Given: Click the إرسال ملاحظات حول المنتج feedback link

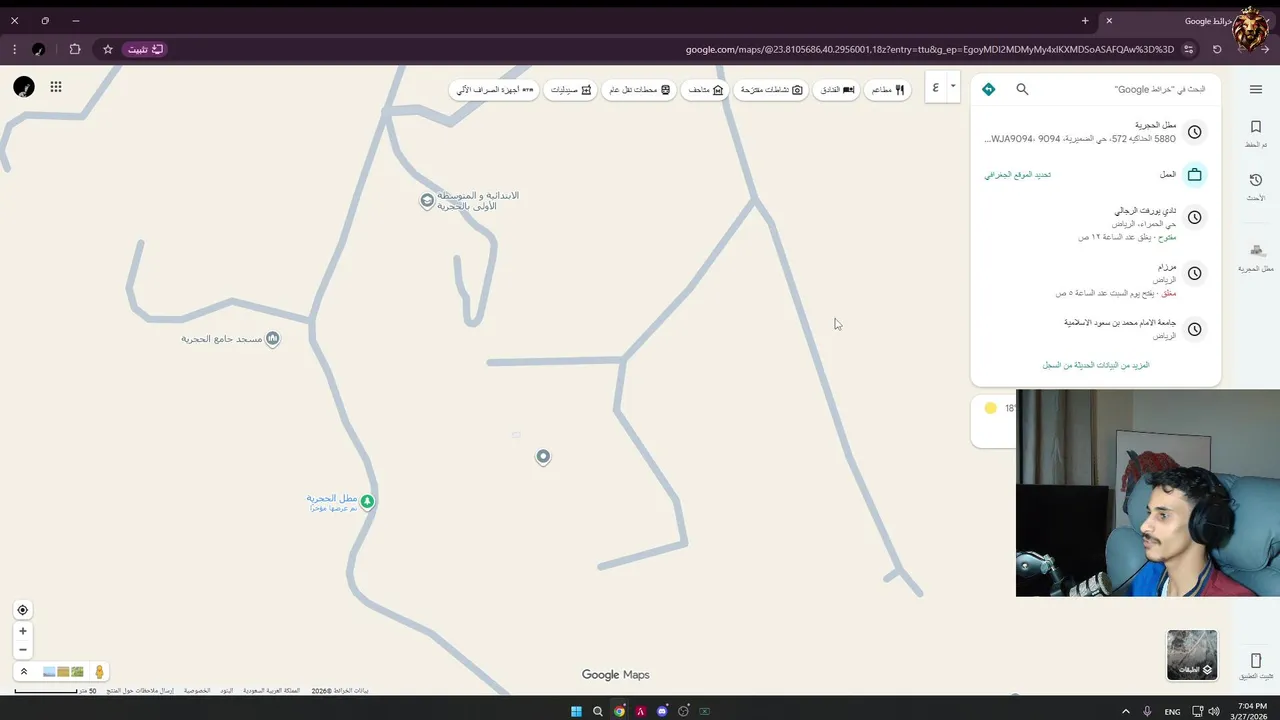Looking at the screenshot, I should (x=140, y=691).
